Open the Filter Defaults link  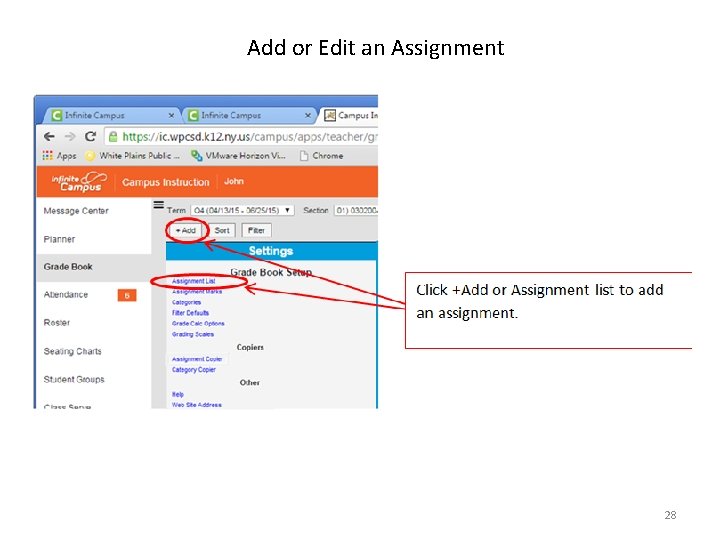190,313
